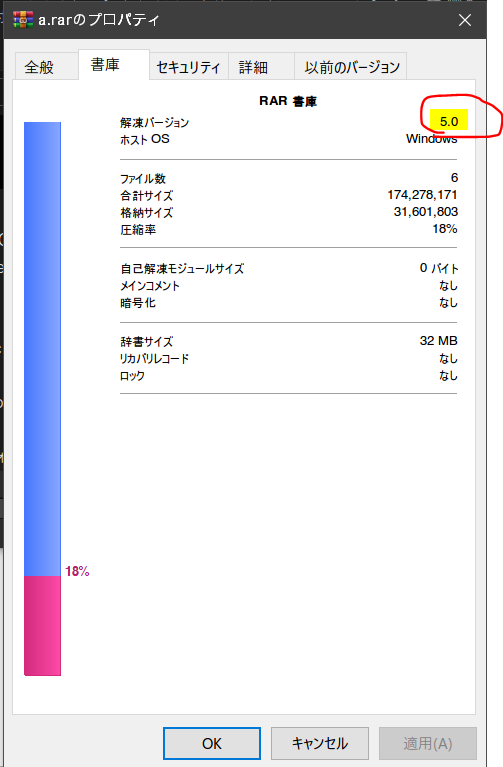Click the blue portion of compression bar
Image resolution: width=503 pixels, height=767 pixels.
tap(43, 349)
